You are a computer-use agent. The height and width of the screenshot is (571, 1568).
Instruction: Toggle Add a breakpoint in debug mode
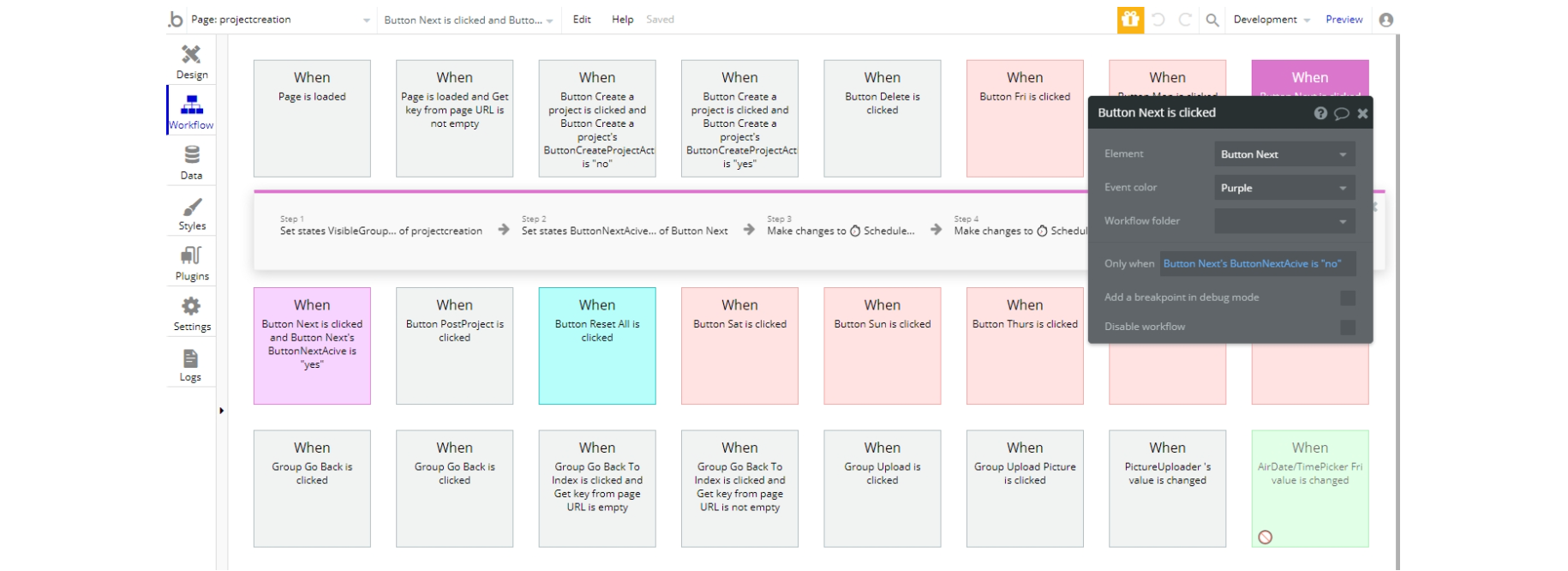(1348, 298)
